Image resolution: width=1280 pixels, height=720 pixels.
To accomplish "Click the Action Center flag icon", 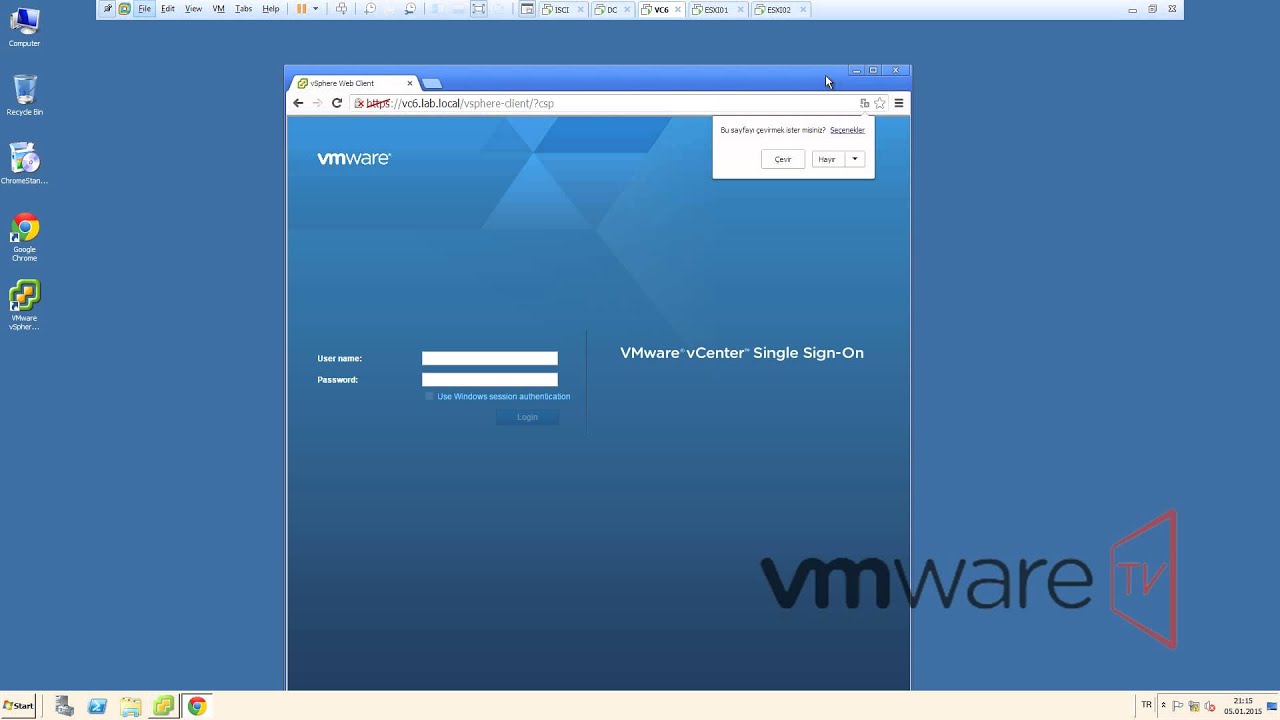I will tap(1177, 706).
